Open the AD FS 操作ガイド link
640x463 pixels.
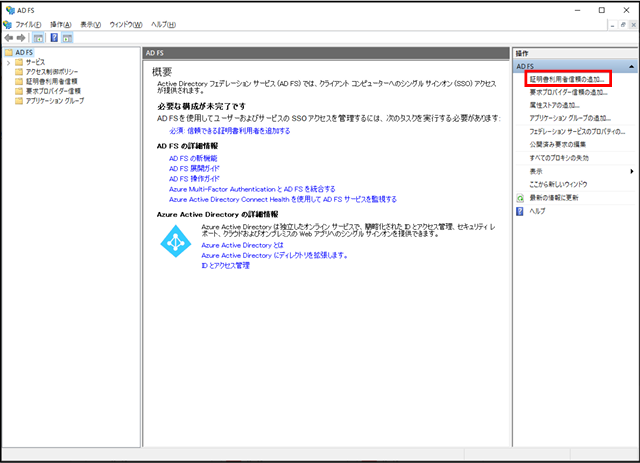(x=194, y=179)
